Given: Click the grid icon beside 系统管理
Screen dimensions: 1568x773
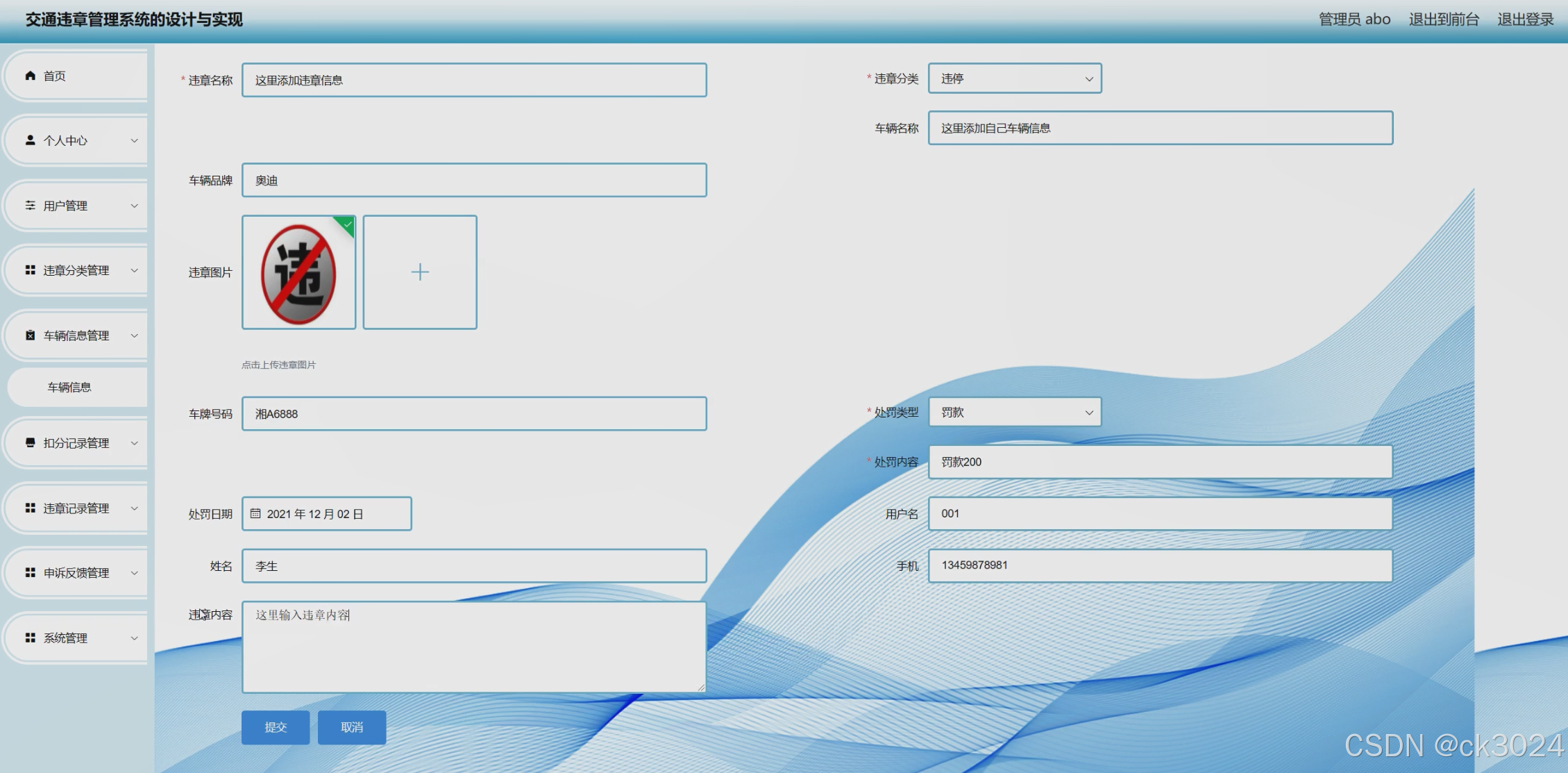Looking at the screenshot, I should point(30,638).
